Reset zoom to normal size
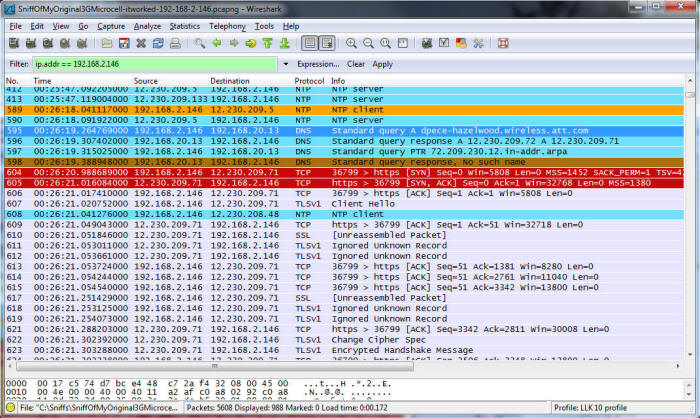This screenshot has height=418, width=700. point(385,43)
